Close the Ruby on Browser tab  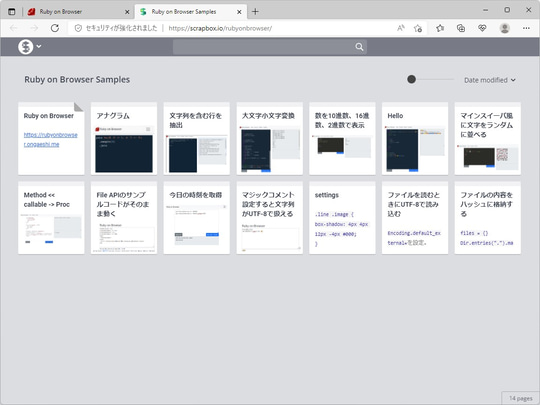point(127,12)
